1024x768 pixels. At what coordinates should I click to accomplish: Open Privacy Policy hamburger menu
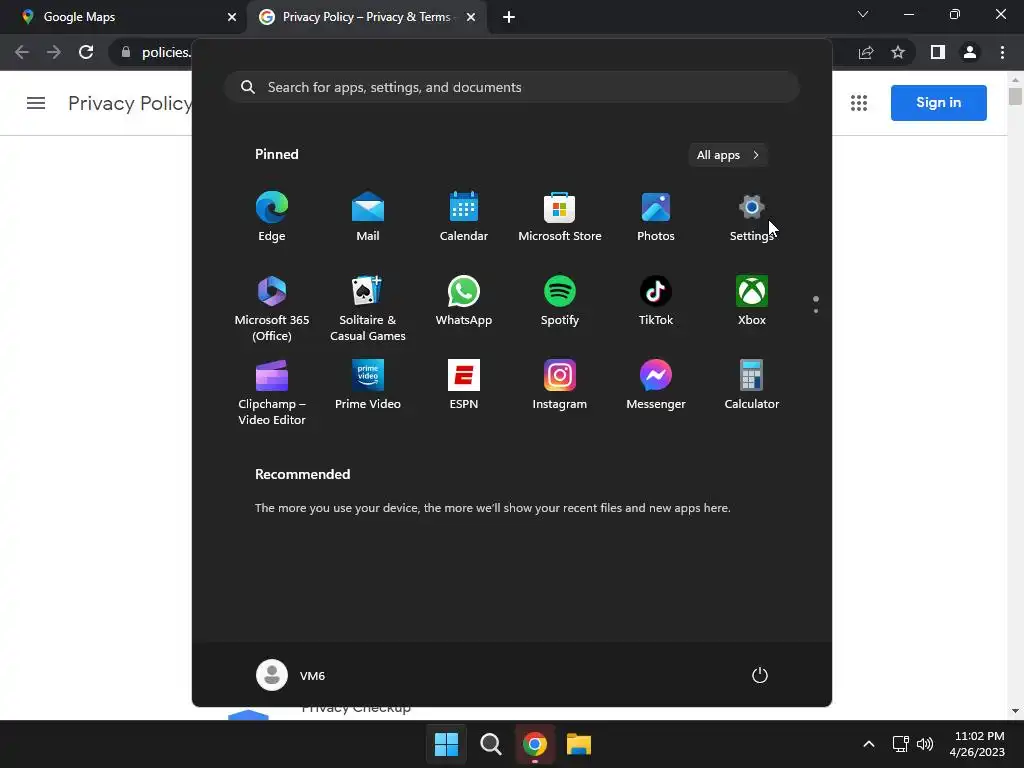click(36, 103)
